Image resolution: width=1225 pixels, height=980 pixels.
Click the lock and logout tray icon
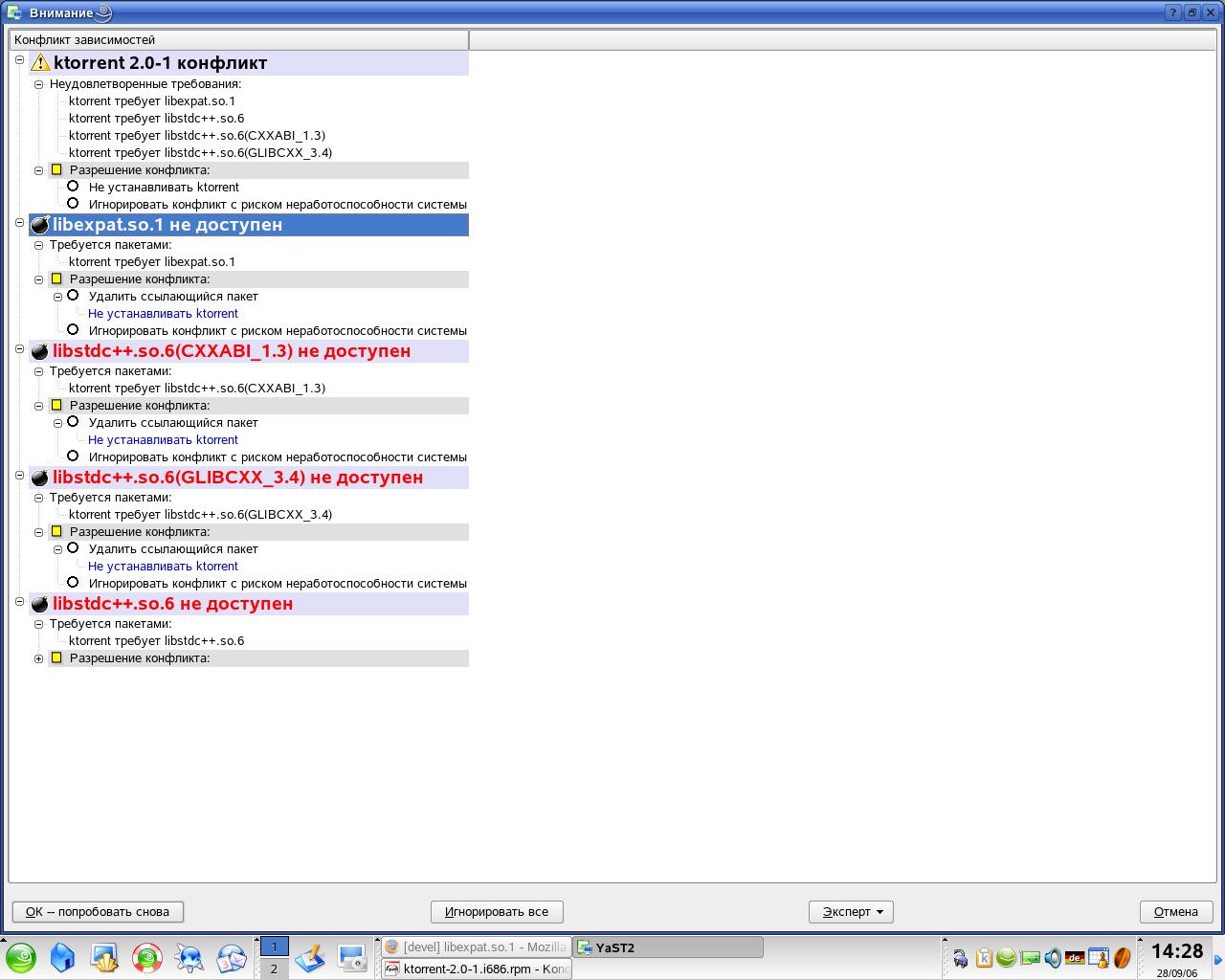pyautogui.click(x=960, y=957)
